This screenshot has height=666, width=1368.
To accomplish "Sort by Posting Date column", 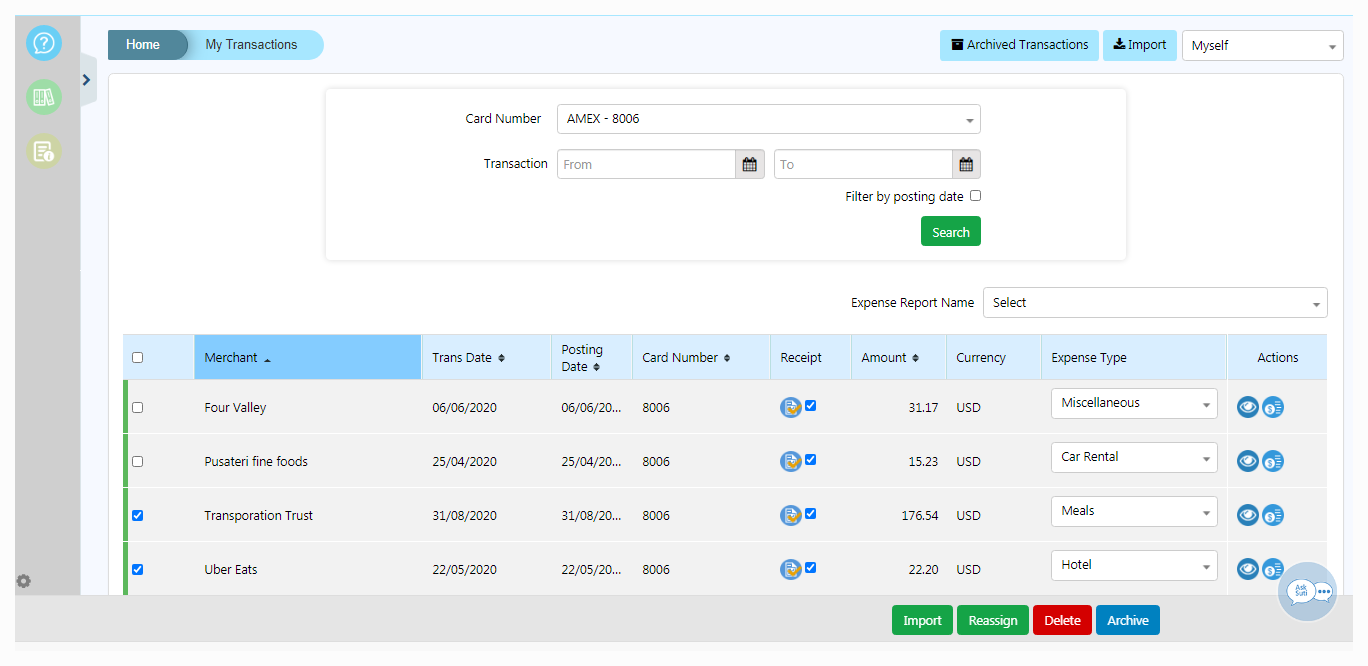I will tap(592, 357).
